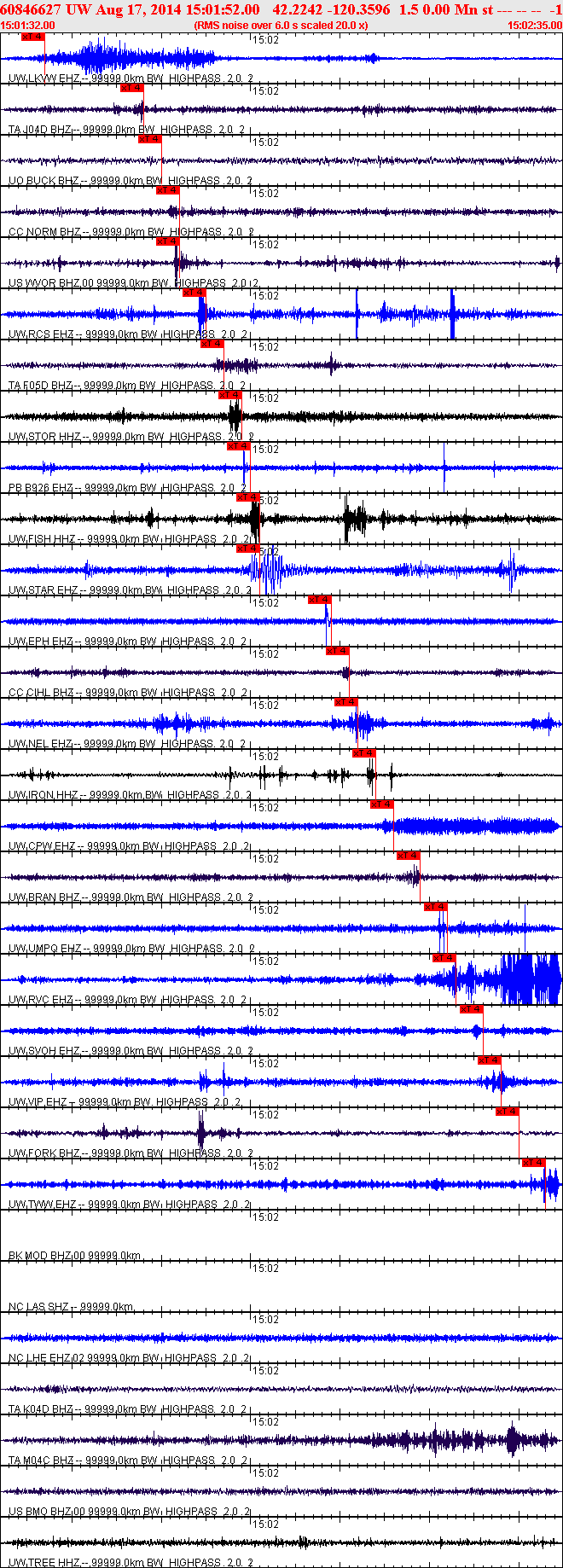Select the red pick flag on J04D trace
This screenshot has height=1568, width=563.
tap(131, 88)
